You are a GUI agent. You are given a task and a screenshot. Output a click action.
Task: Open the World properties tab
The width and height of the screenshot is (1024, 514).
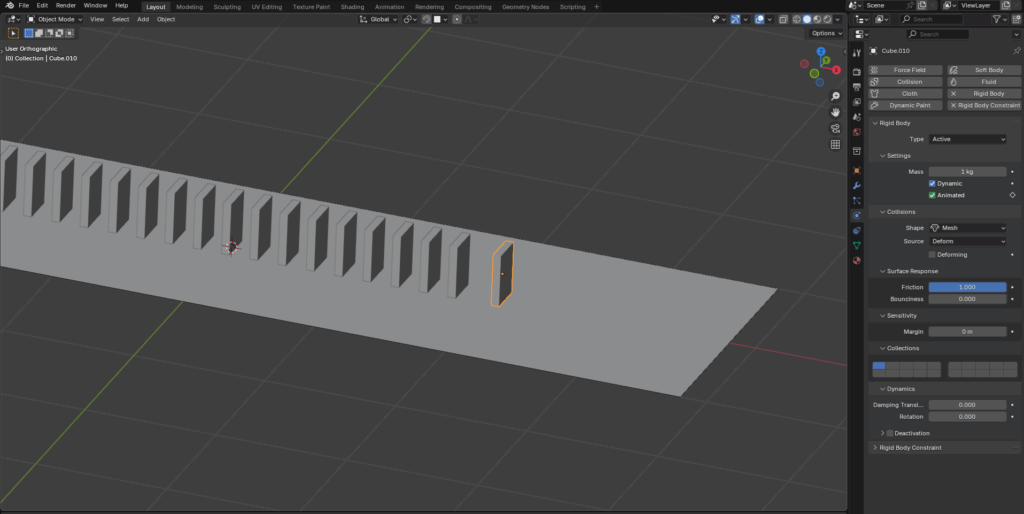tap(857, 132)
